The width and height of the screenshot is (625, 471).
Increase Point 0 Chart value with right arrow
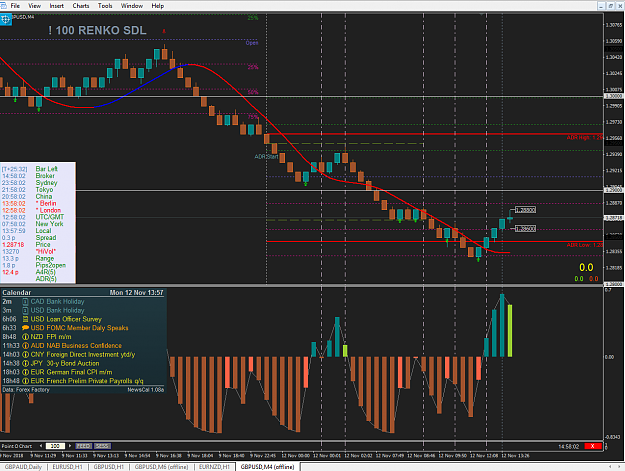70,446
